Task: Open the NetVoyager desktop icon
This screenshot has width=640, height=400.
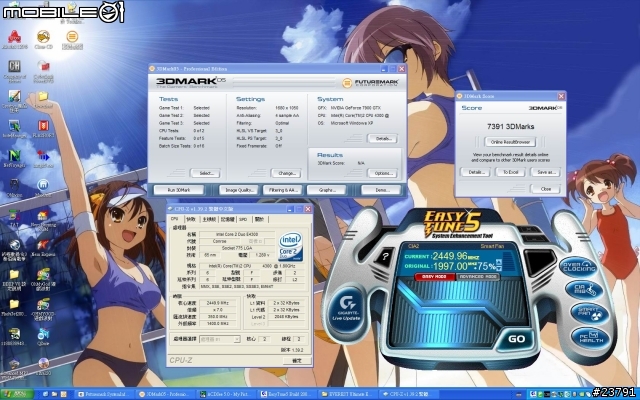Action: (x=14, y=159)
